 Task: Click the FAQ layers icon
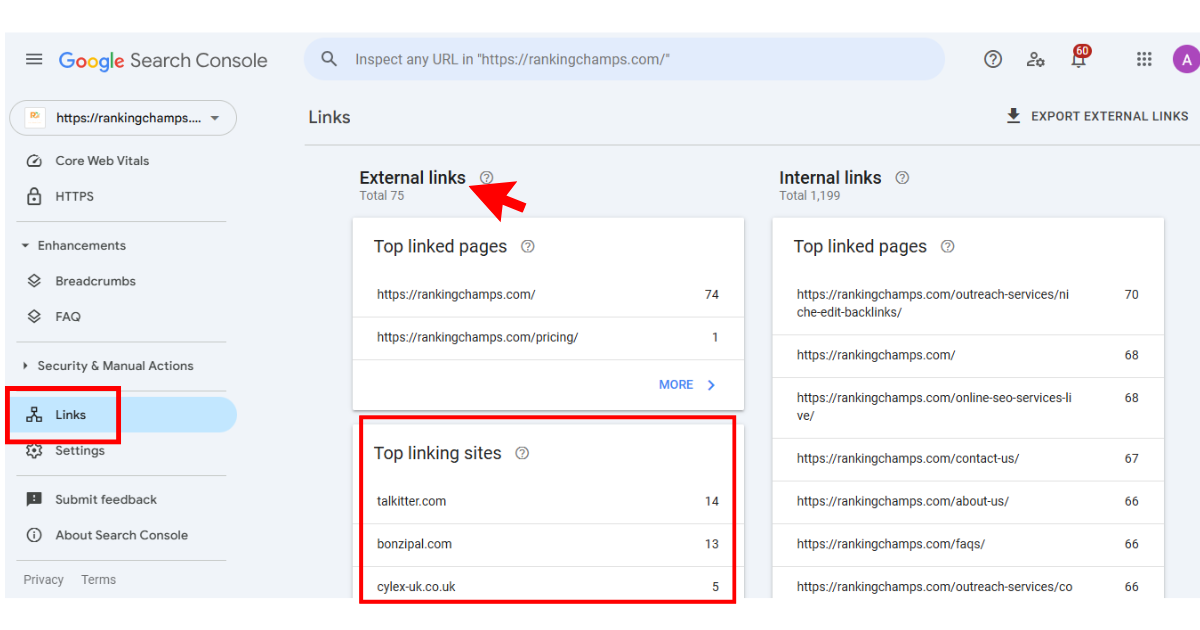[x=34, y=316]
